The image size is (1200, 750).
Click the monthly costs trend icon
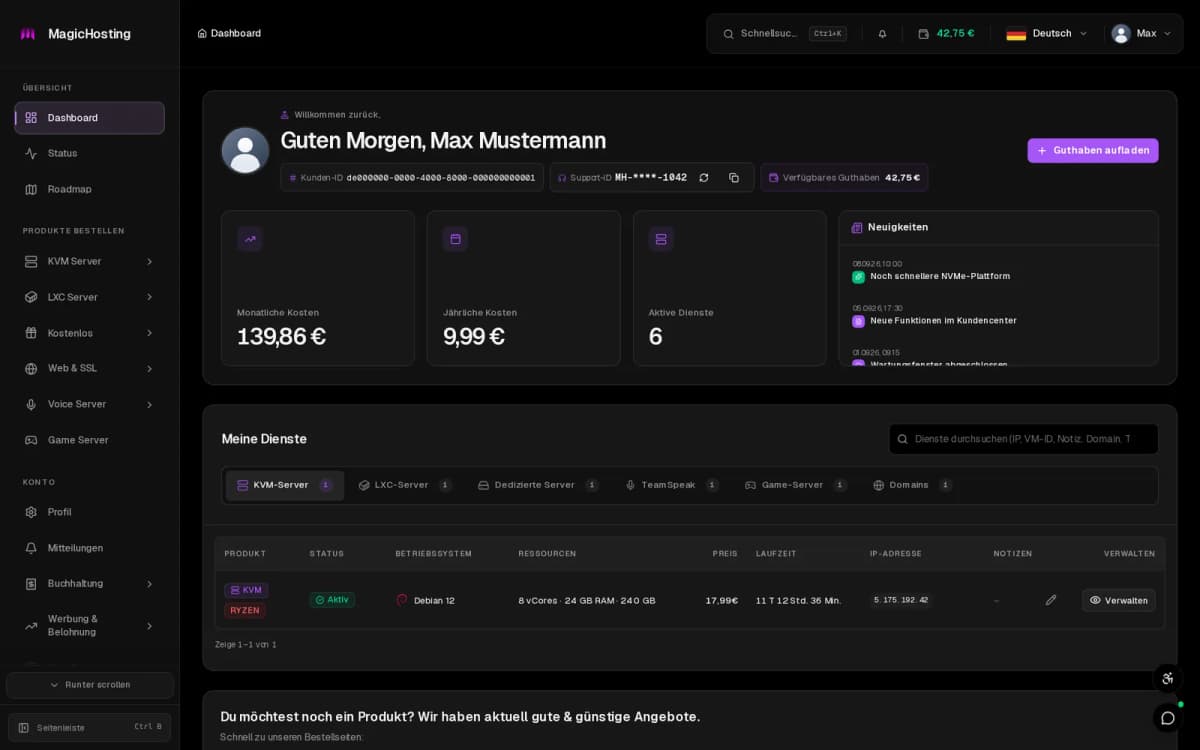[250, 239]
